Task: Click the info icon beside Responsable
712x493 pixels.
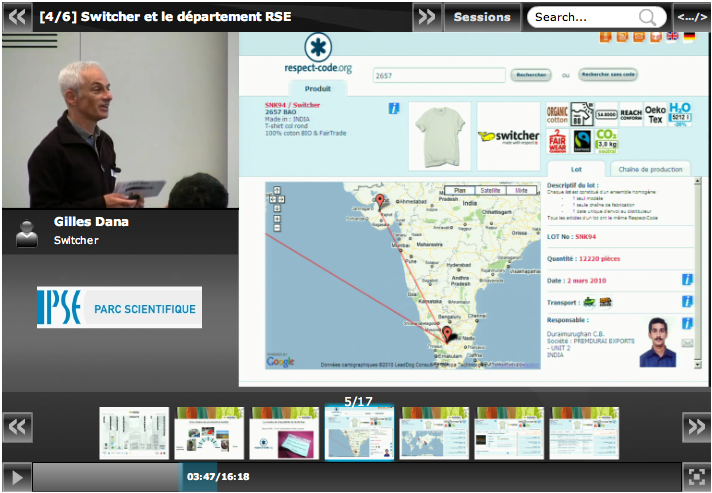Action: pyautogui.click(x=687, y=323)
